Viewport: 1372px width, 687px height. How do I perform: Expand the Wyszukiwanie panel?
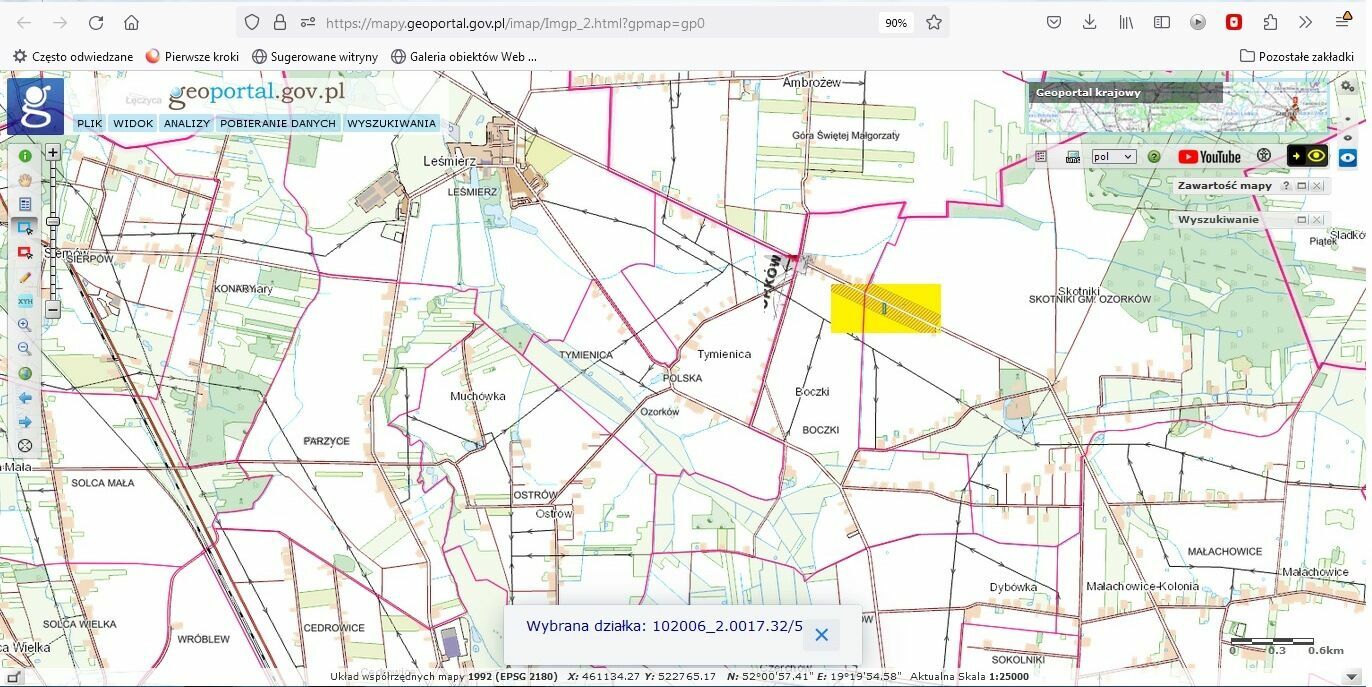pos(1302,219)
